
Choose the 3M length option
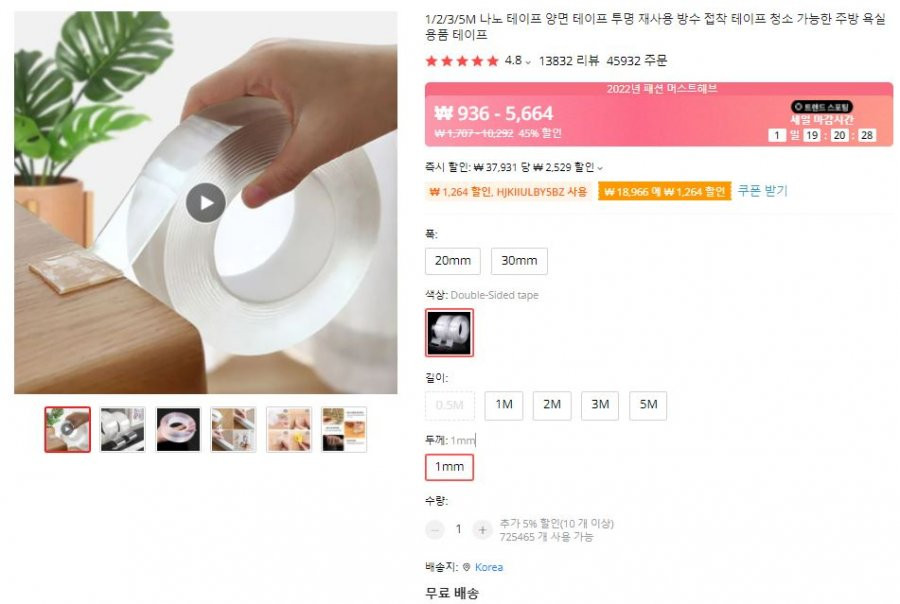coord(600,405)
